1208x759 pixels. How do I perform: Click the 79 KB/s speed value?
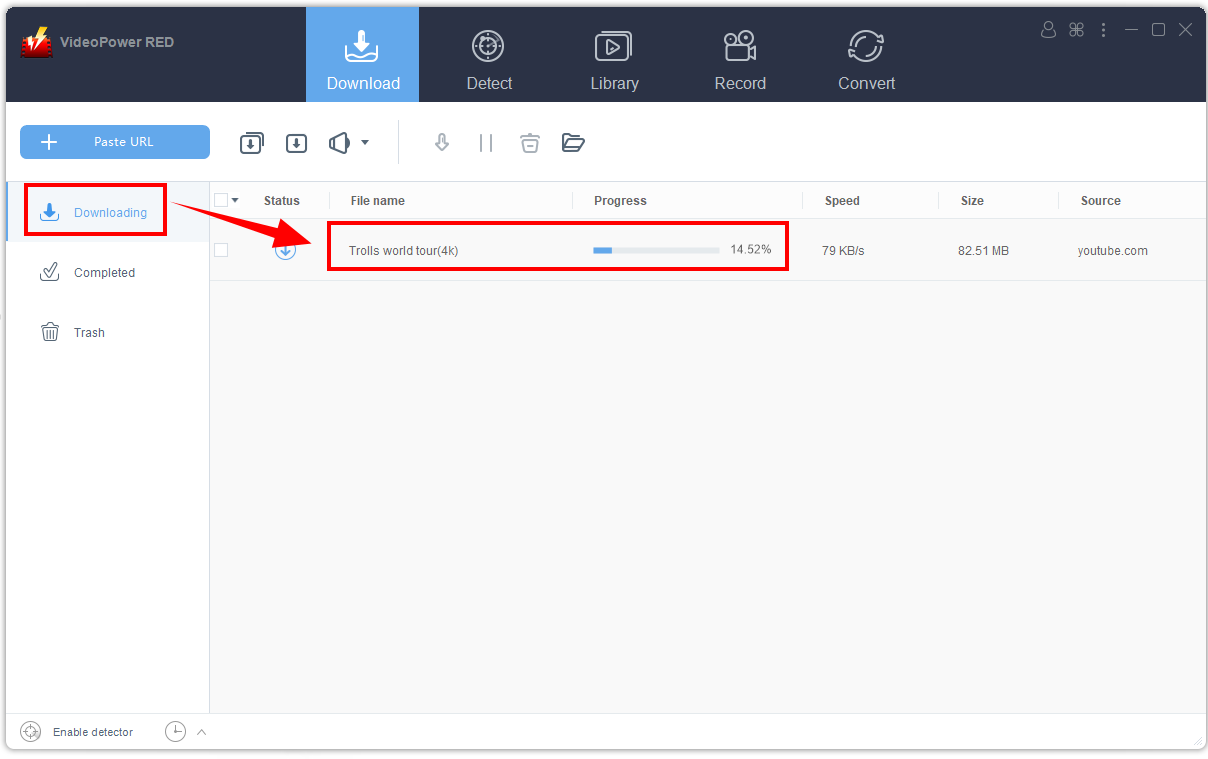click(843, 251)
